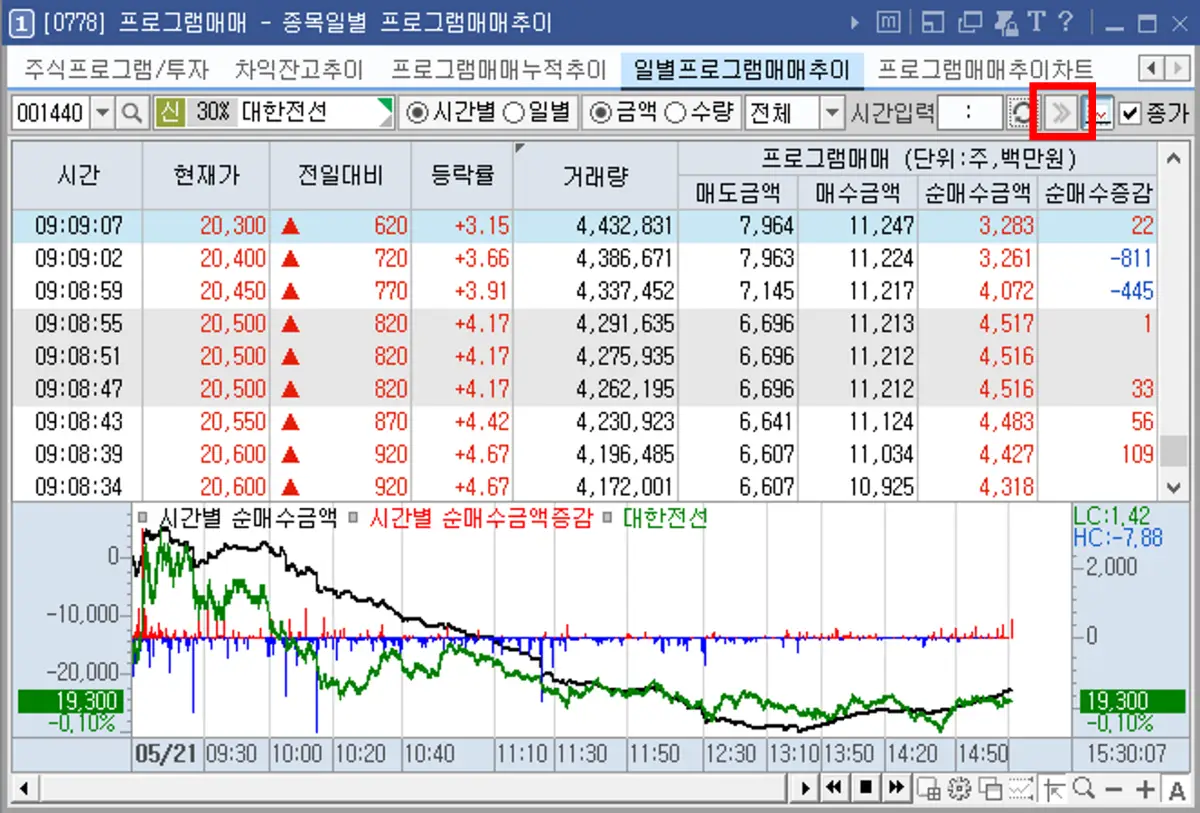The width and height of the screenshot is (1200, 813).
Task: Select the zoom magnifier in the bottom toolbar
Action: [x=1084, y=789]
